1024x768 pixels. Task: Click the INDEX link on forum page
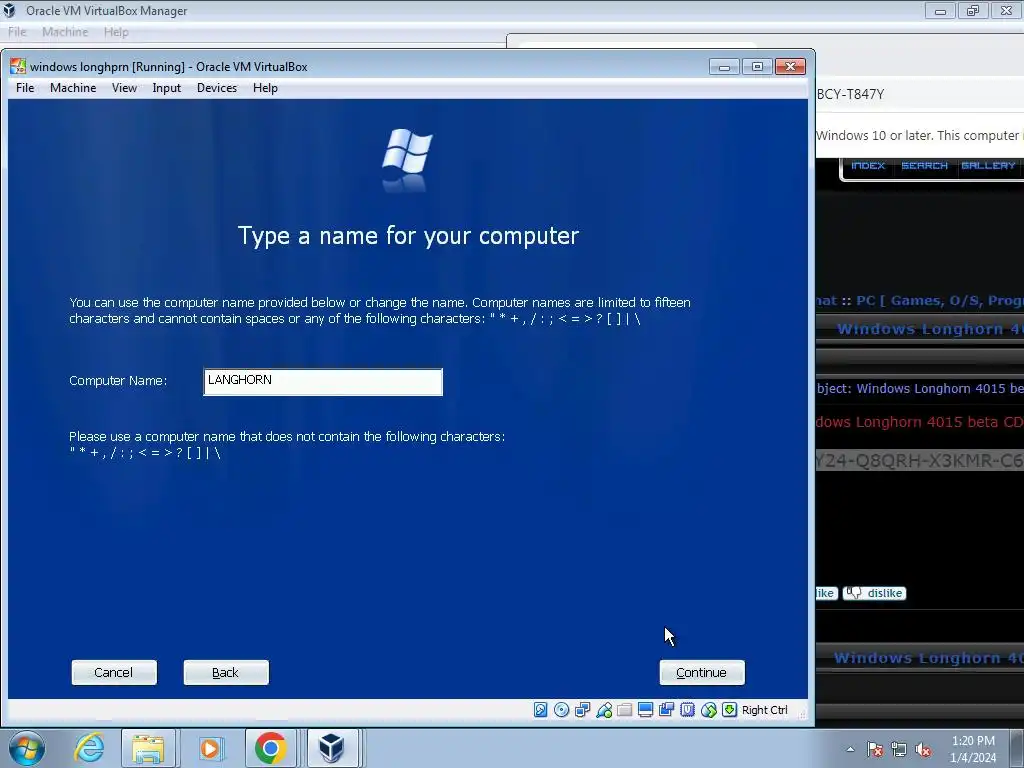tap(868, 165)
